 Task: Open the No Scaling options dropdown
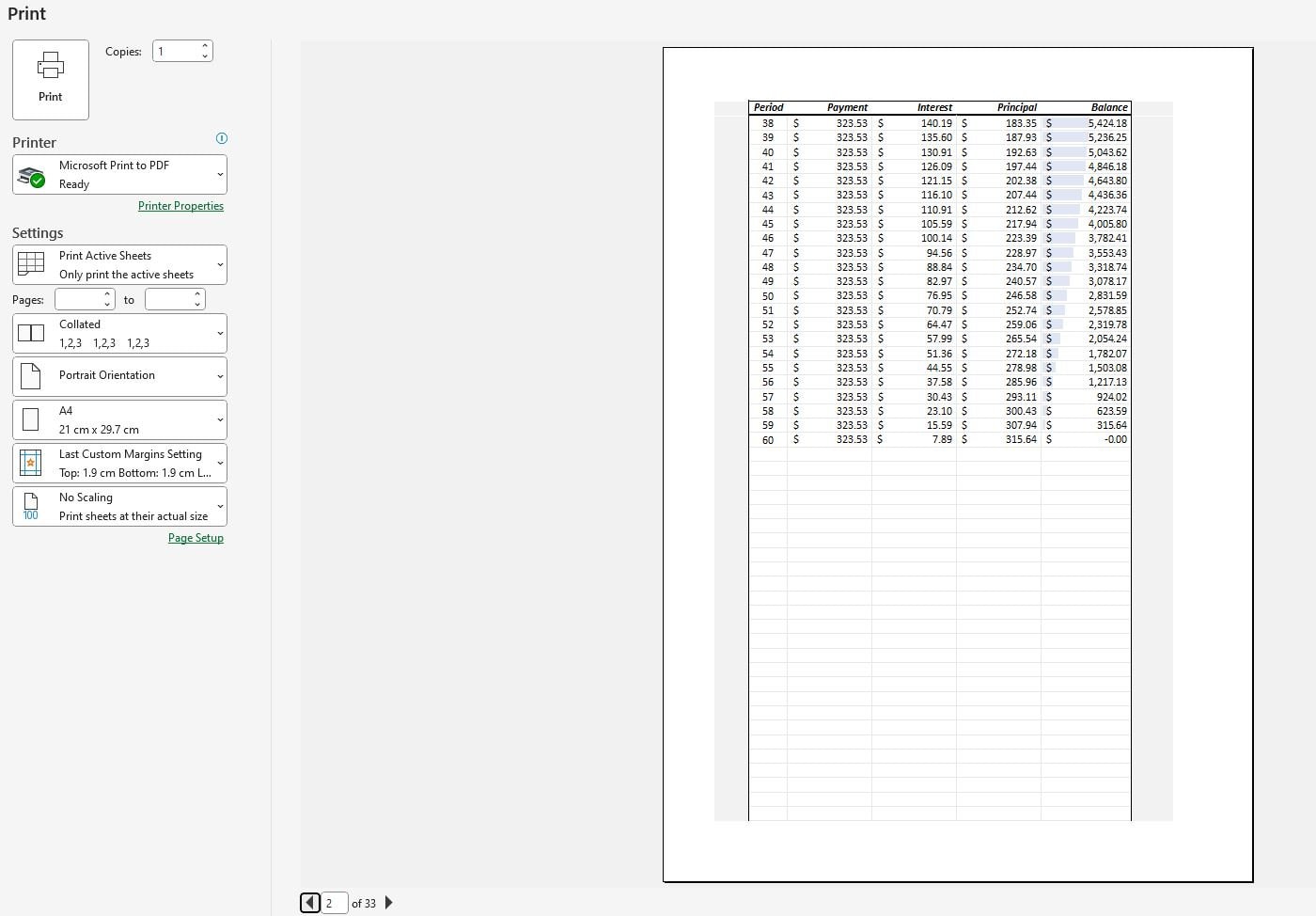pyautogui.click(x=219, y=506)
